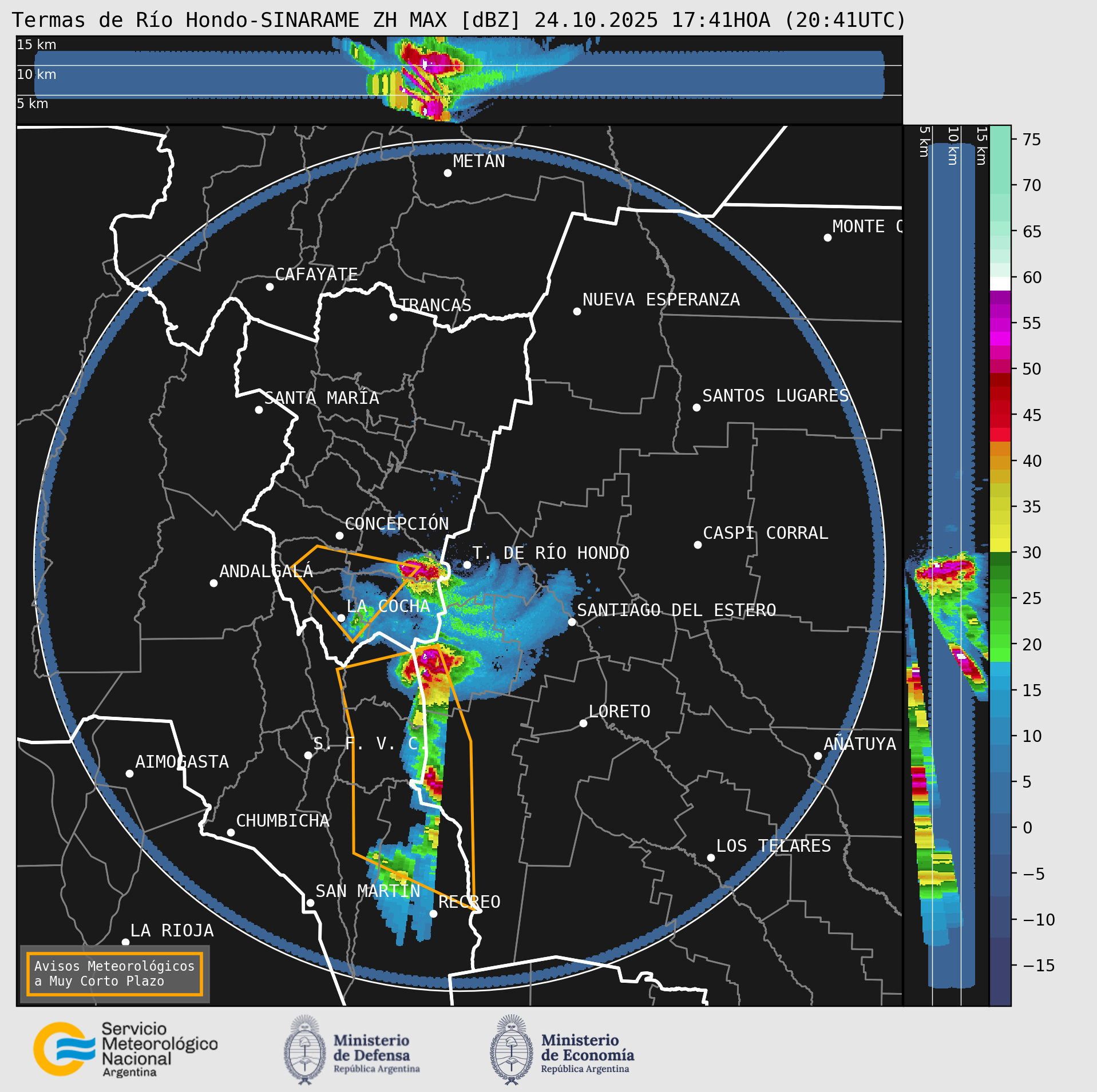Image resolution: width=1097 pixels, height=1092 pixels.
Task: Click the −15 tick on the dBZ scale
Action: tap(1039, 966)
